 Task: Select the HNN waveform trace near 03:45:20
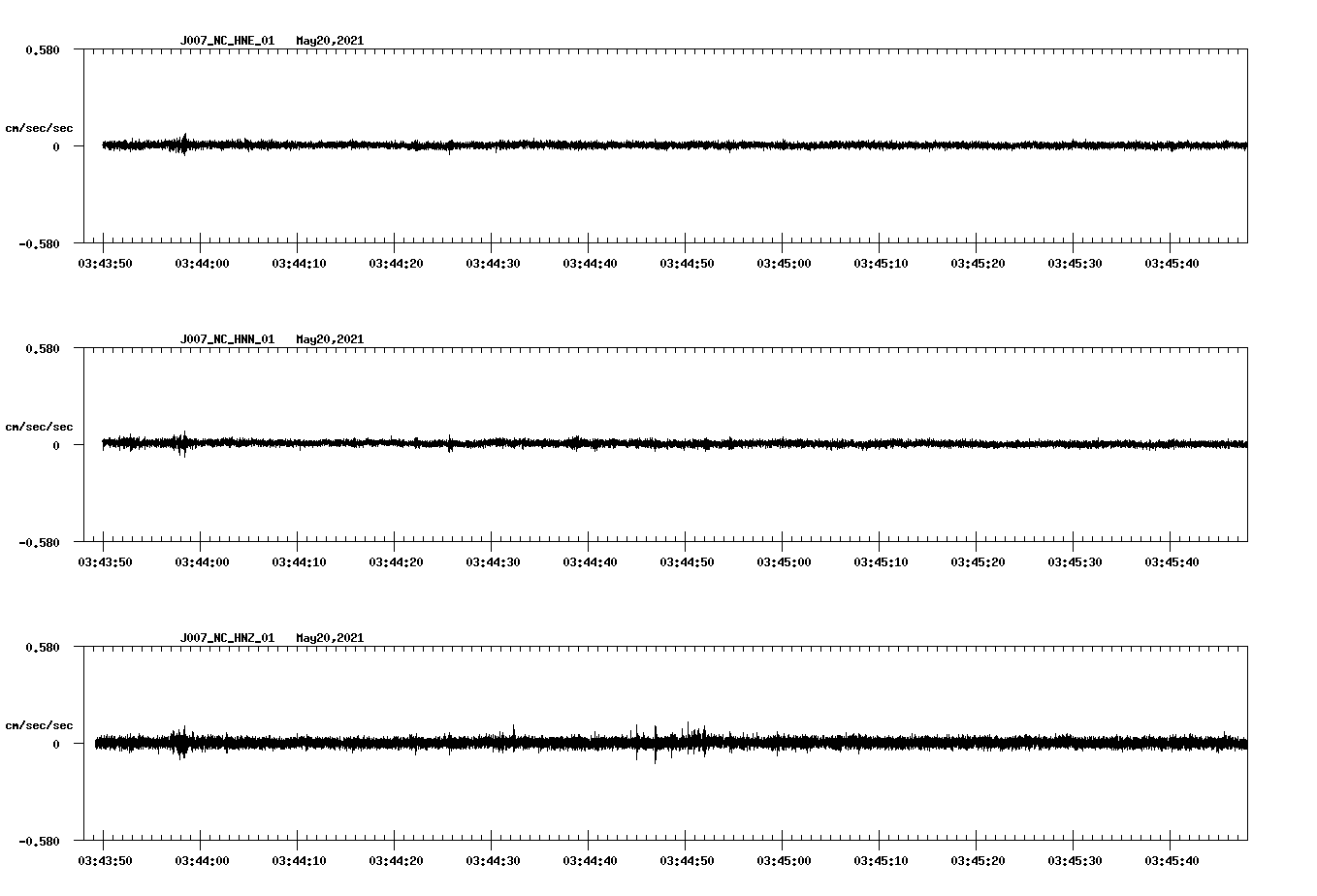click(978, 443)
